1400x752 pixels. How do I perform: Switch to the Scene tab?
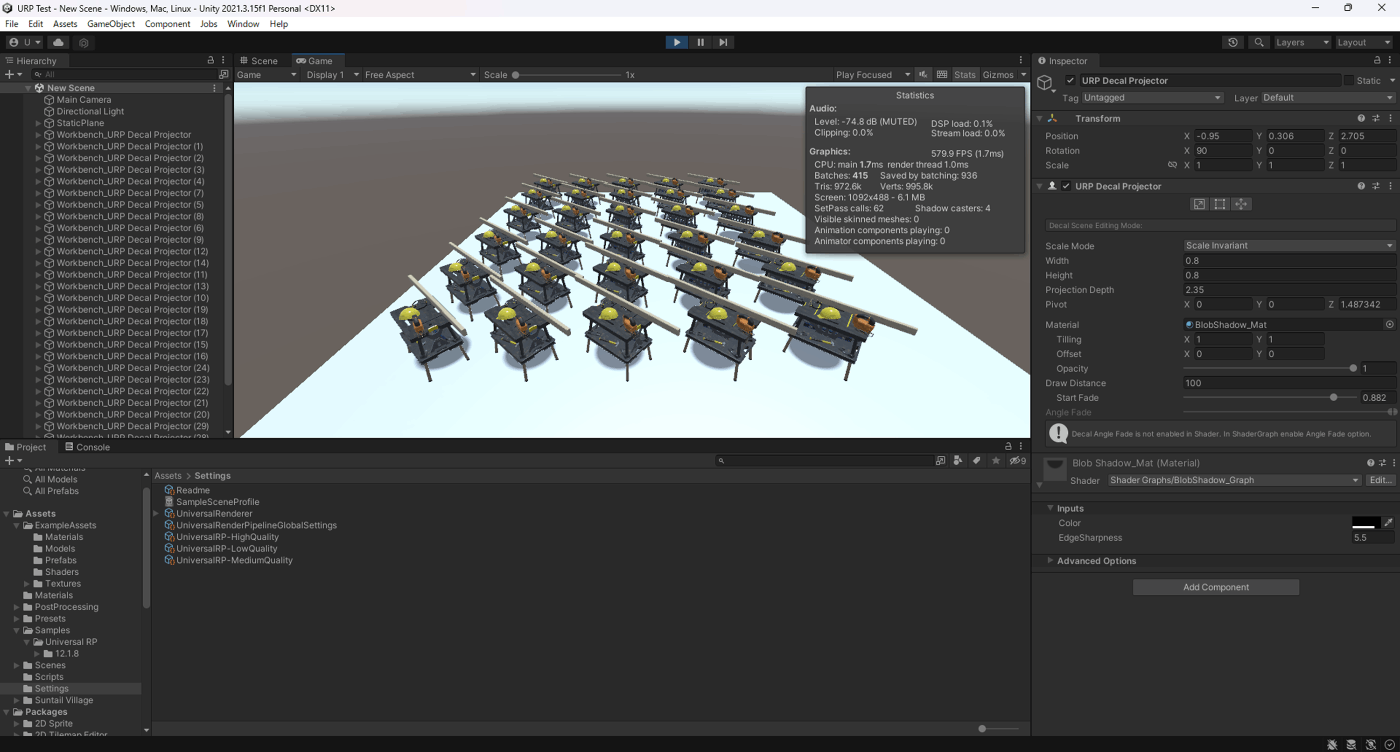(260, 61)
